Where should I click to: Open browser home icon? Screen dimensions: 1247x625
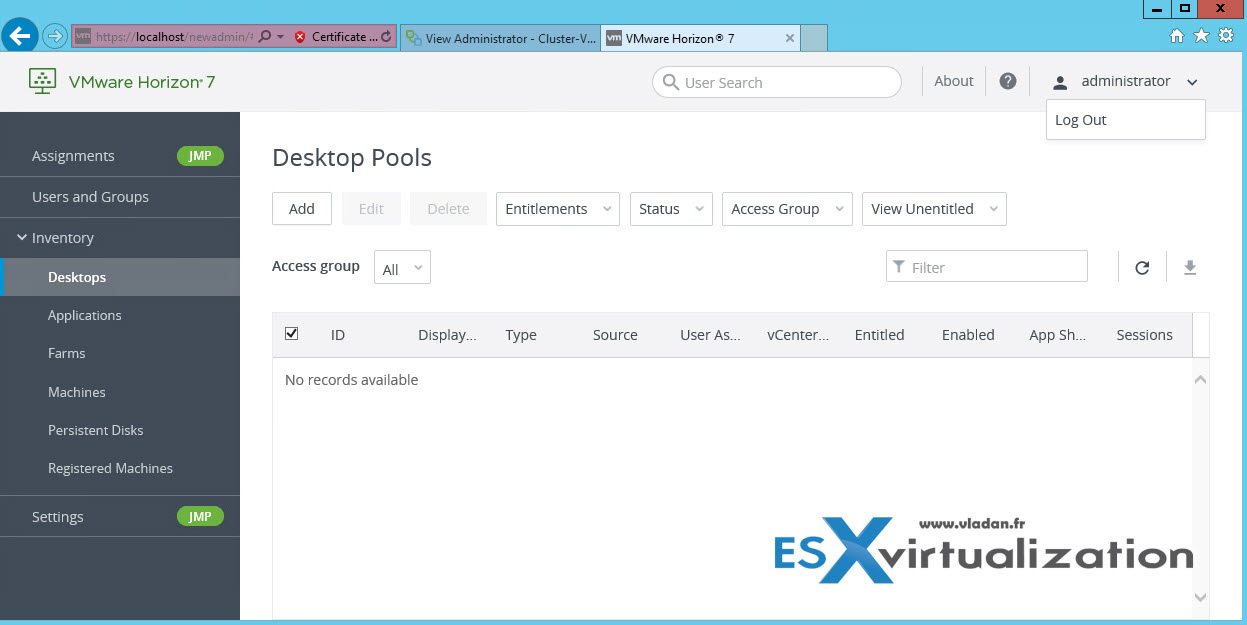point(1177,36)
